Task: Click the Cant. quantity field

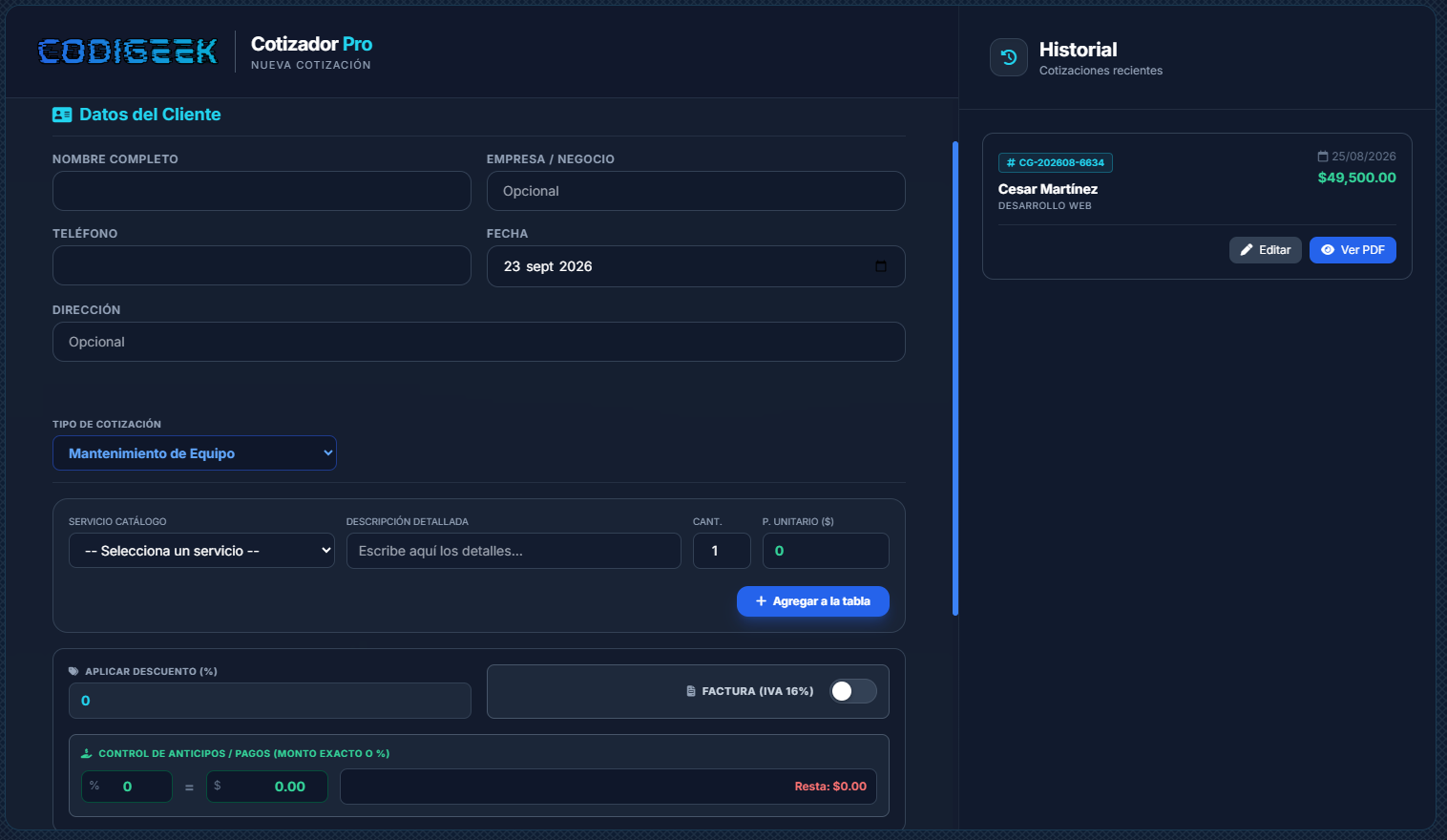Action: [722, 551]
